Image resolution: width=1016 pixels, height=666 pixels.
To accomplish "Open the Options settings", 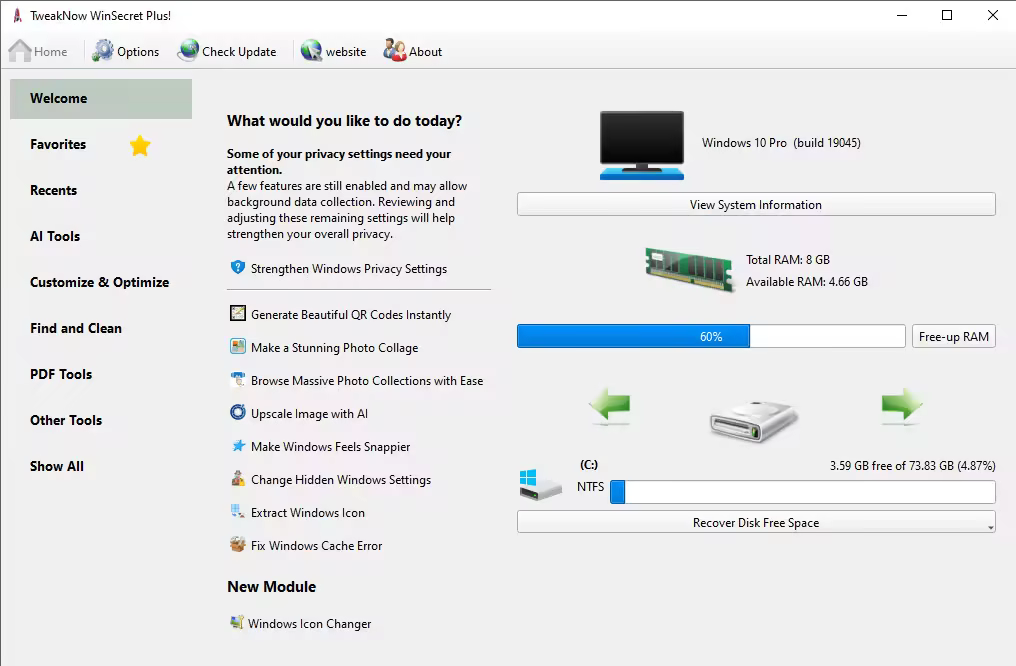I will (x=125, y=51).
